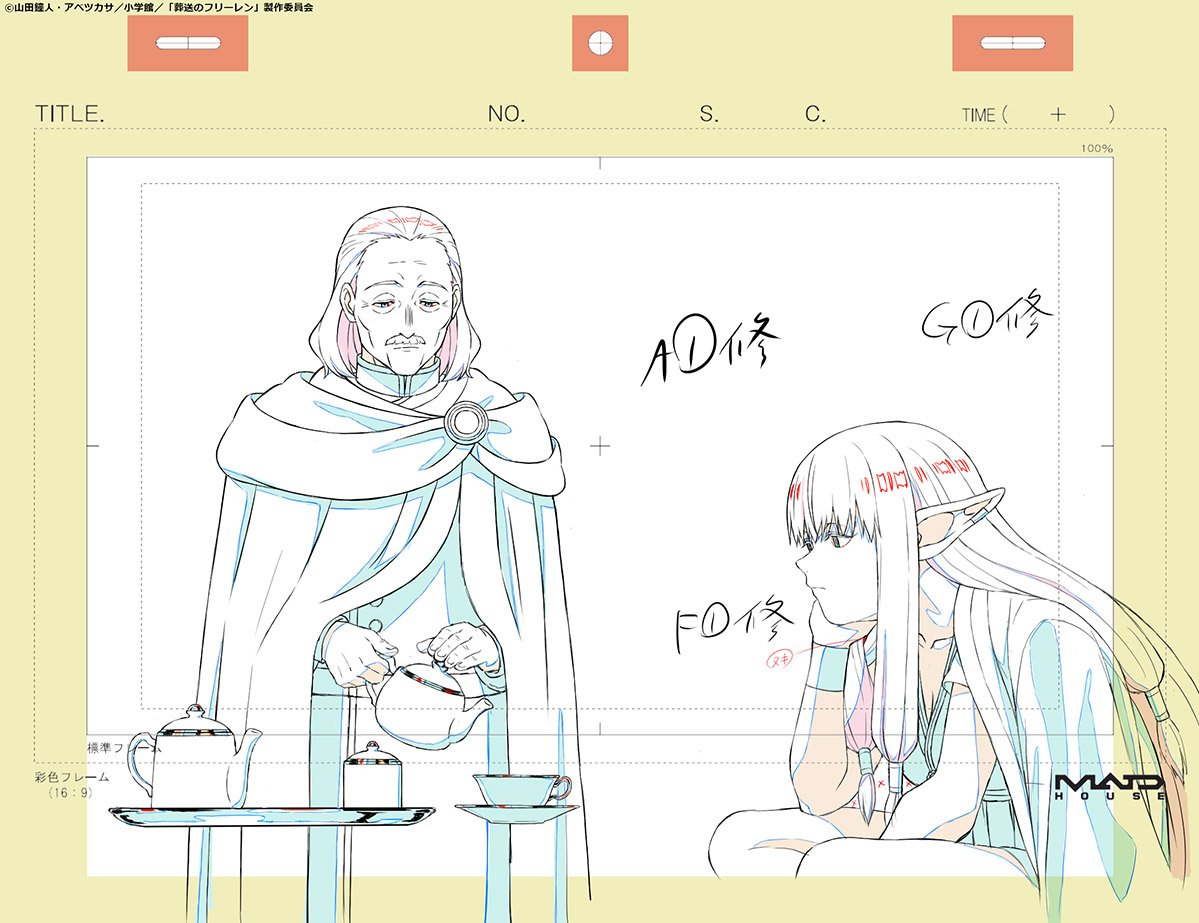
Task: Click the handwritten "FD修" note
Action: point(733,623)
